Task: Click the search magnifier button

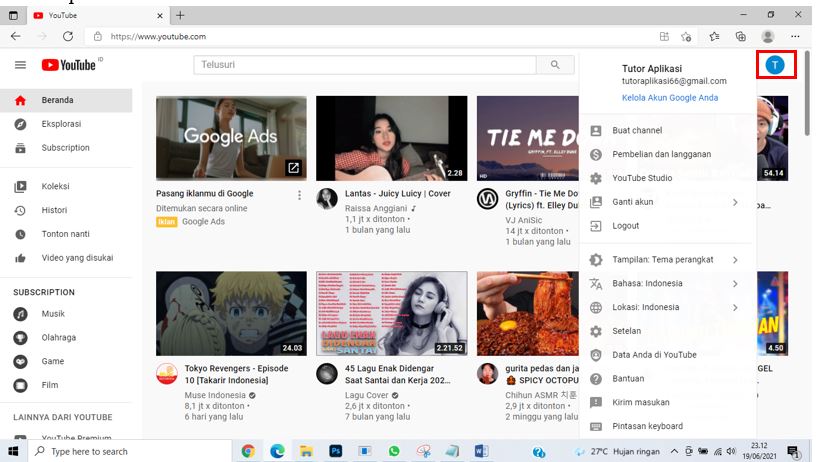Action: click(555, 65)
